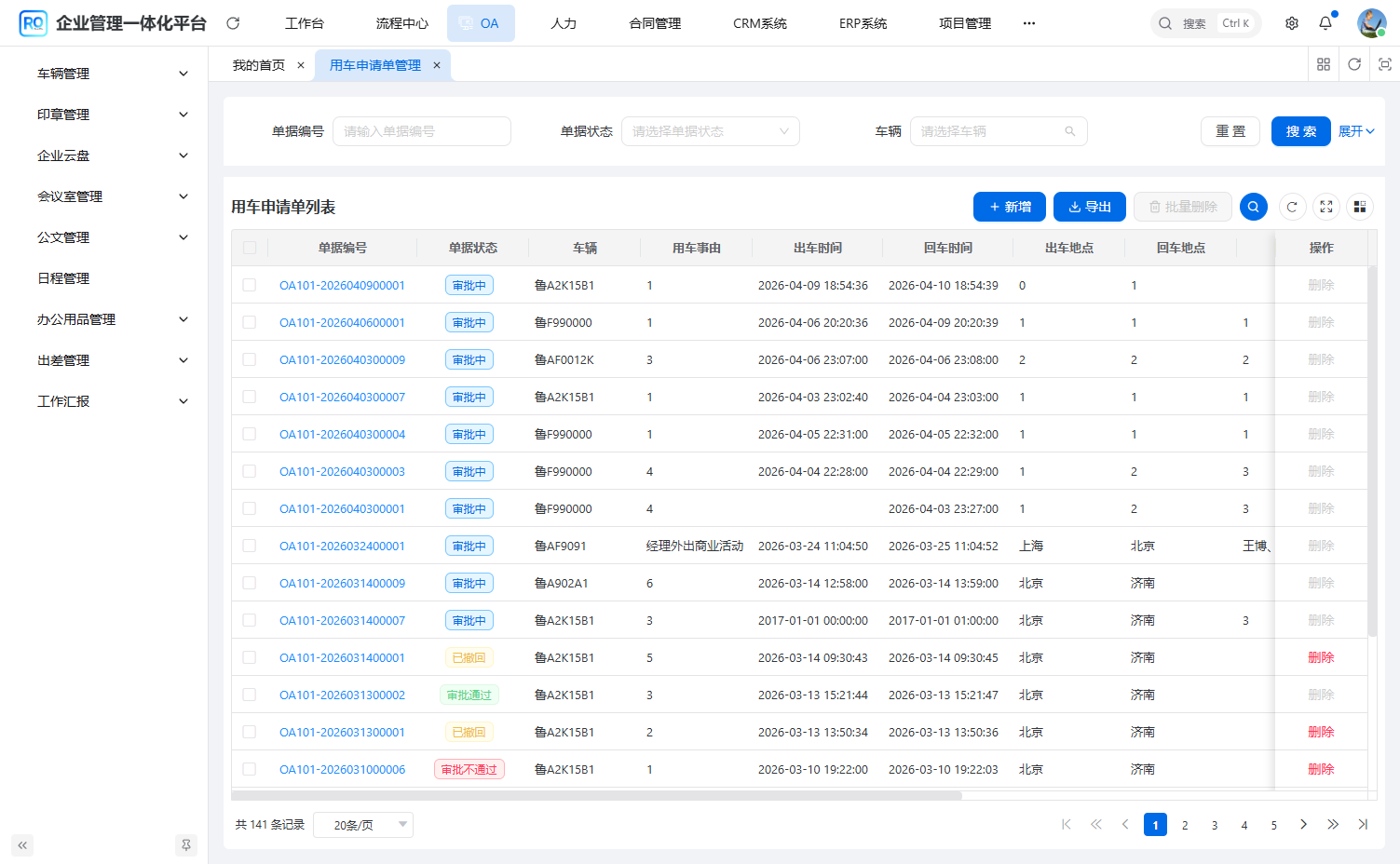The height and width of the screenshot is (864, 1400).
Task: Check row OA101-2026031400001
Action: 250,657
